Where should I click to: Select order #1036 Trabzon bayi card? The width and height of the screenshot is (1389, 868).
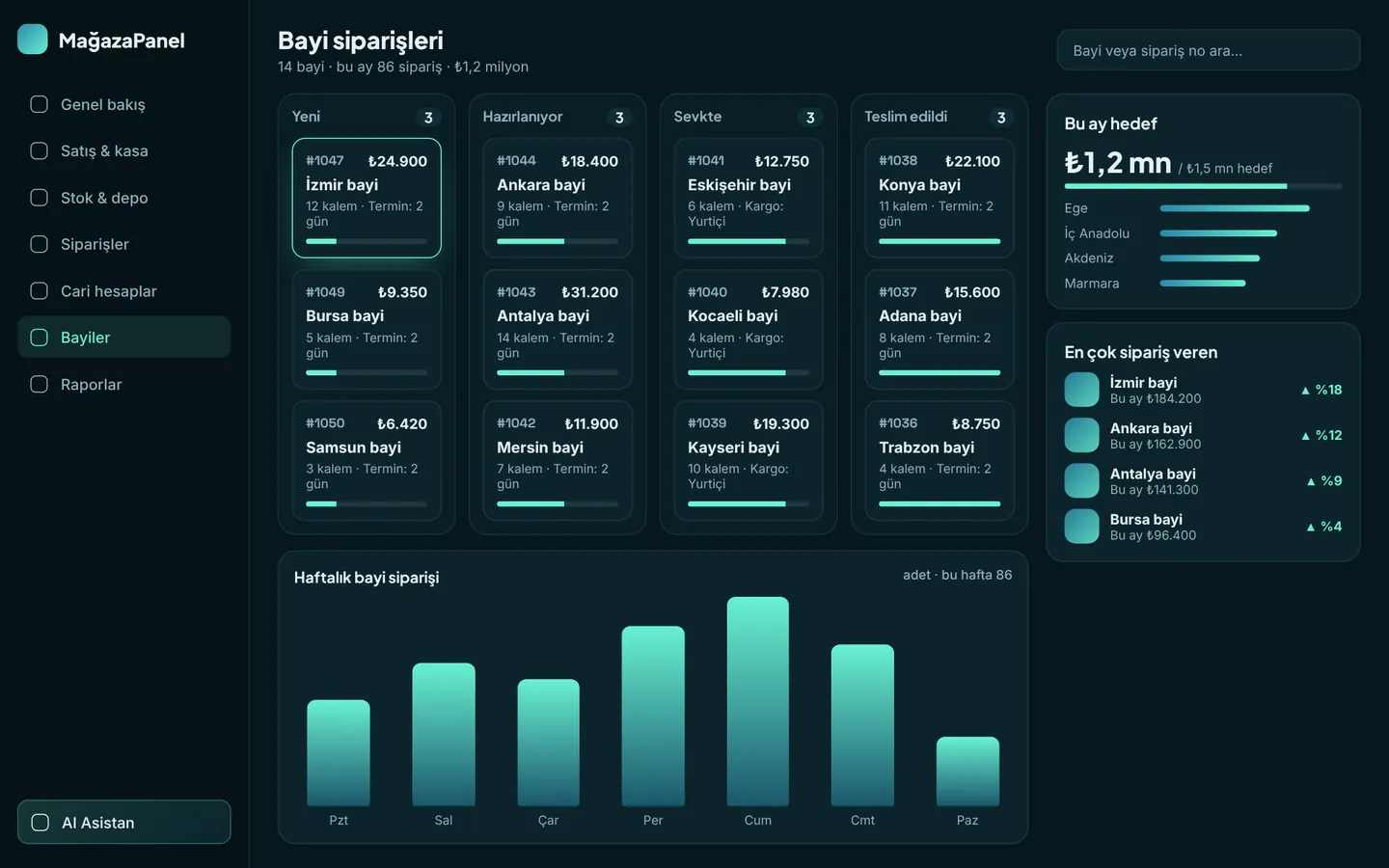pos(940,461)
